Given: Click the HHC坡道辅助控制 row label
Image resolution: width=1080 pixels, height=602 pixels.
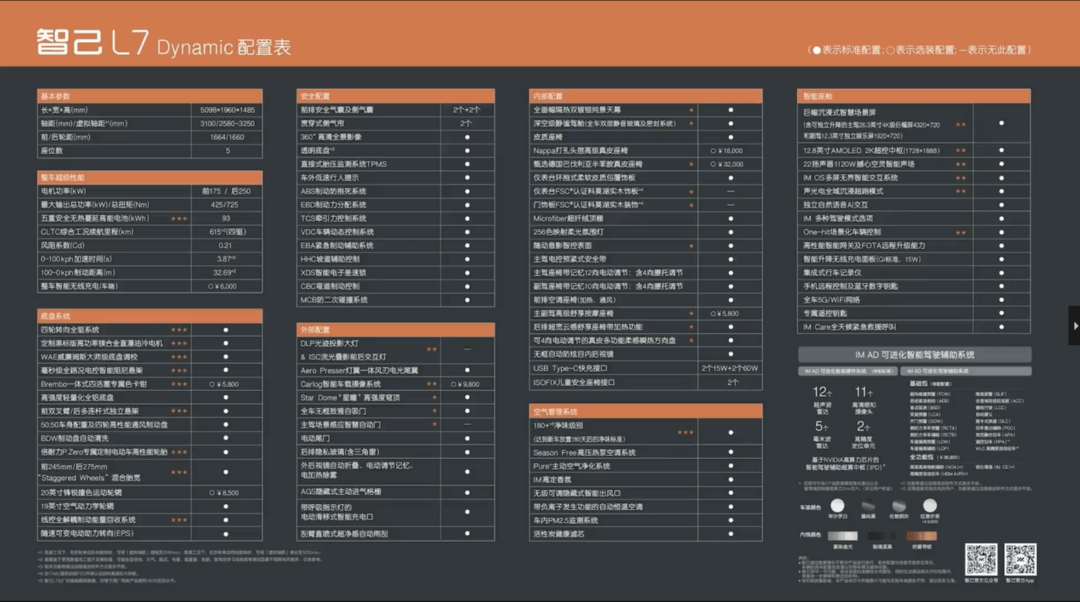Looking at the screenshot, I should click(x=330, y=259).
